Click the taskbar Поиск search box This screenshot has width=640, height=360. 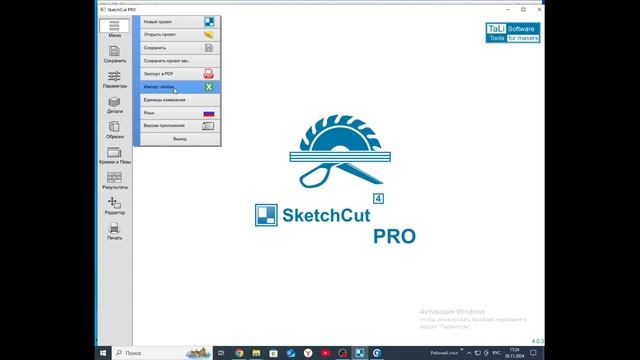click(162, 353)
